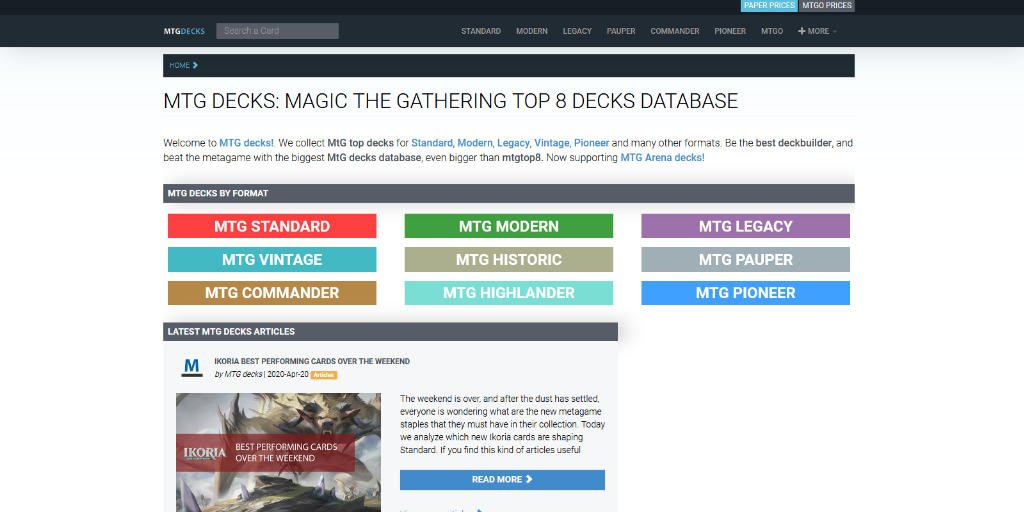This screenshot has height=512, width=1024.
Task: Open IKORIA BEST PERFORMING CARDS article title
Action: tap(312, 361)
